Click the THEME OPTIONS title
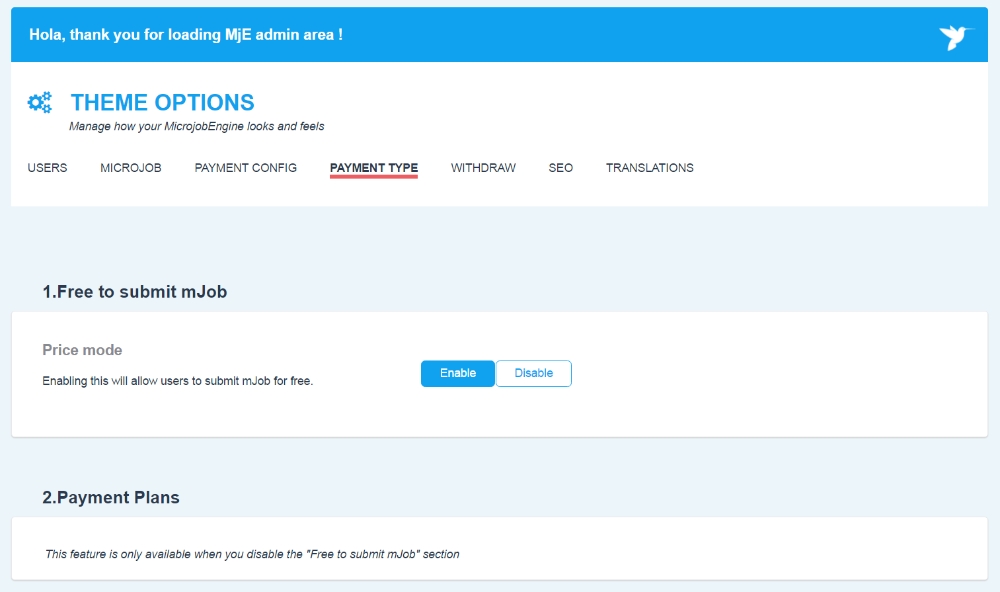 tap(162, 102)
